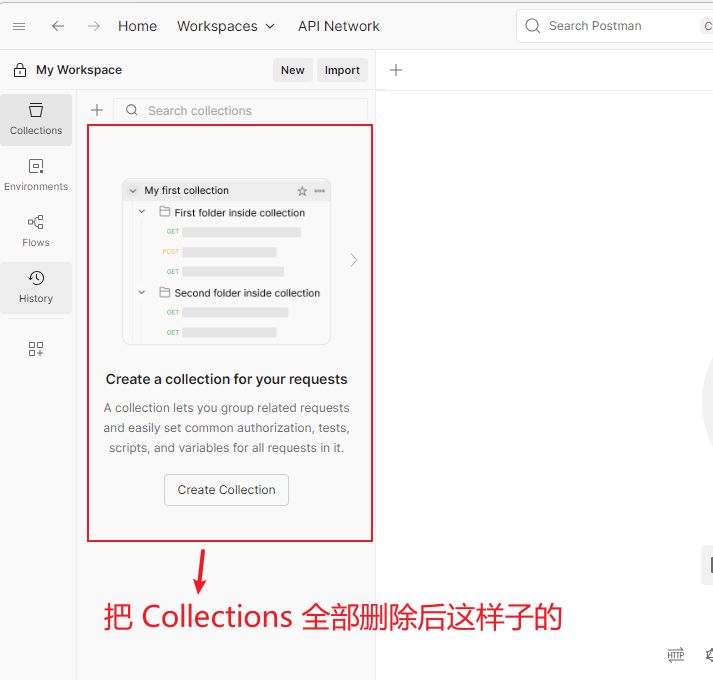
Task: Click the configure sidebar grid-plus icon
Action: pos(36,349)
